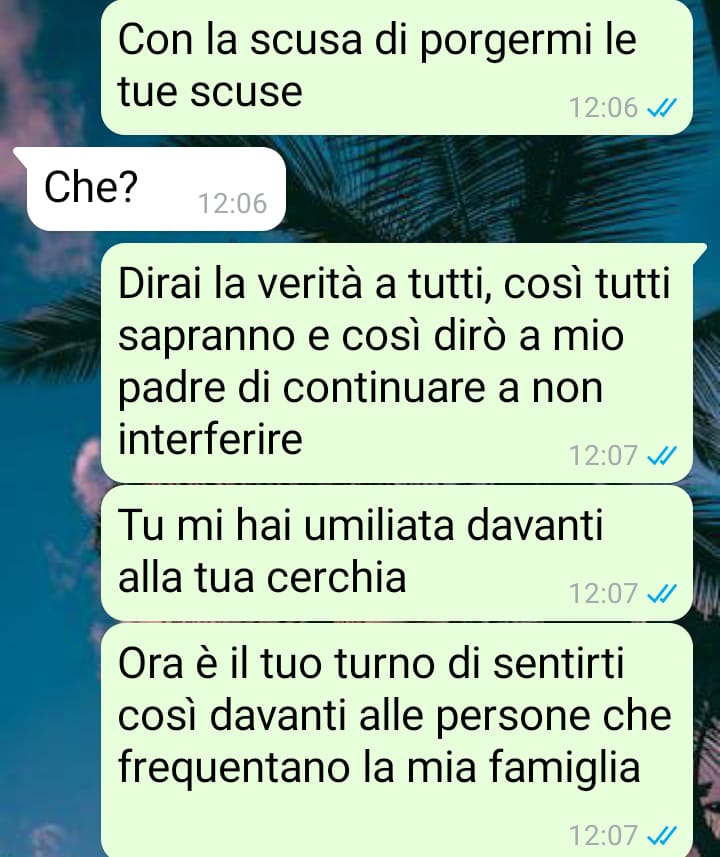
Task: Click the 12:07 timestamp beside "alla tua cerchia"
Action: (603, 594)
